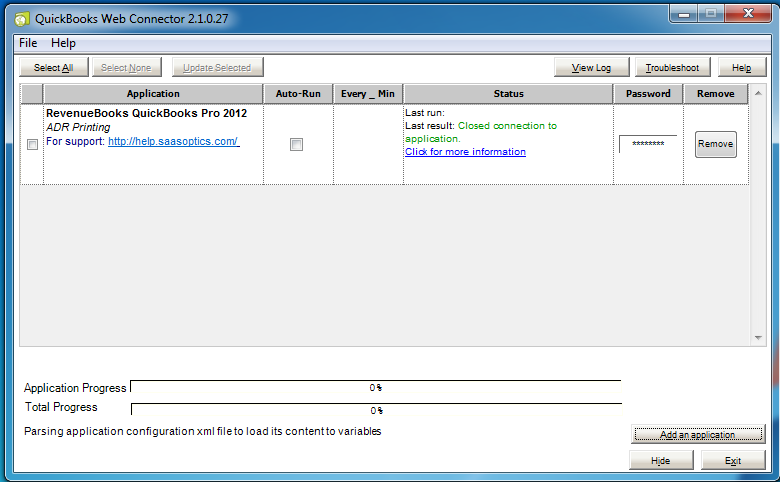This screenshot has width=780, height=482.
Task: Click the Total Progress bar
Action: 376,410
